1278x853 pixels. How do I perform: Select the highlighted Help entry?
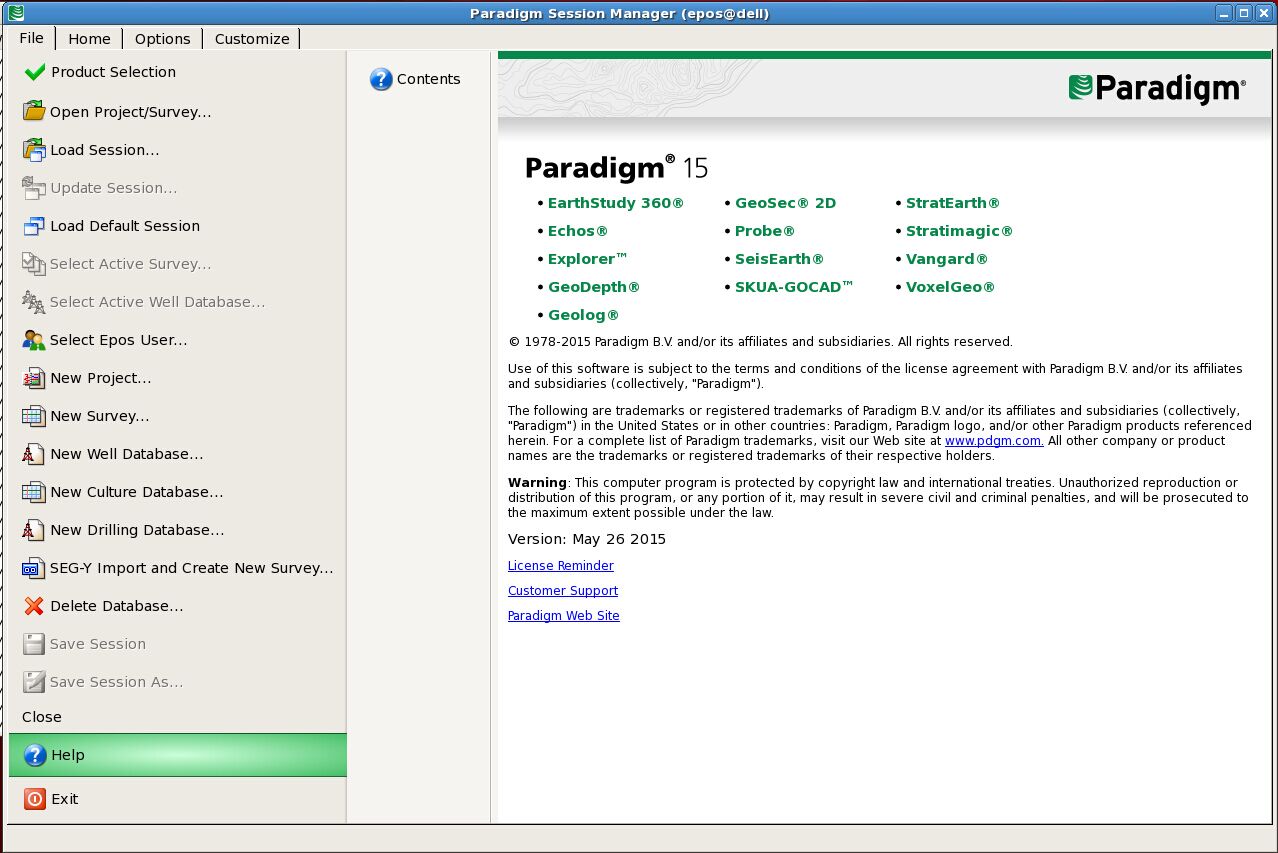tap(178, 755)
